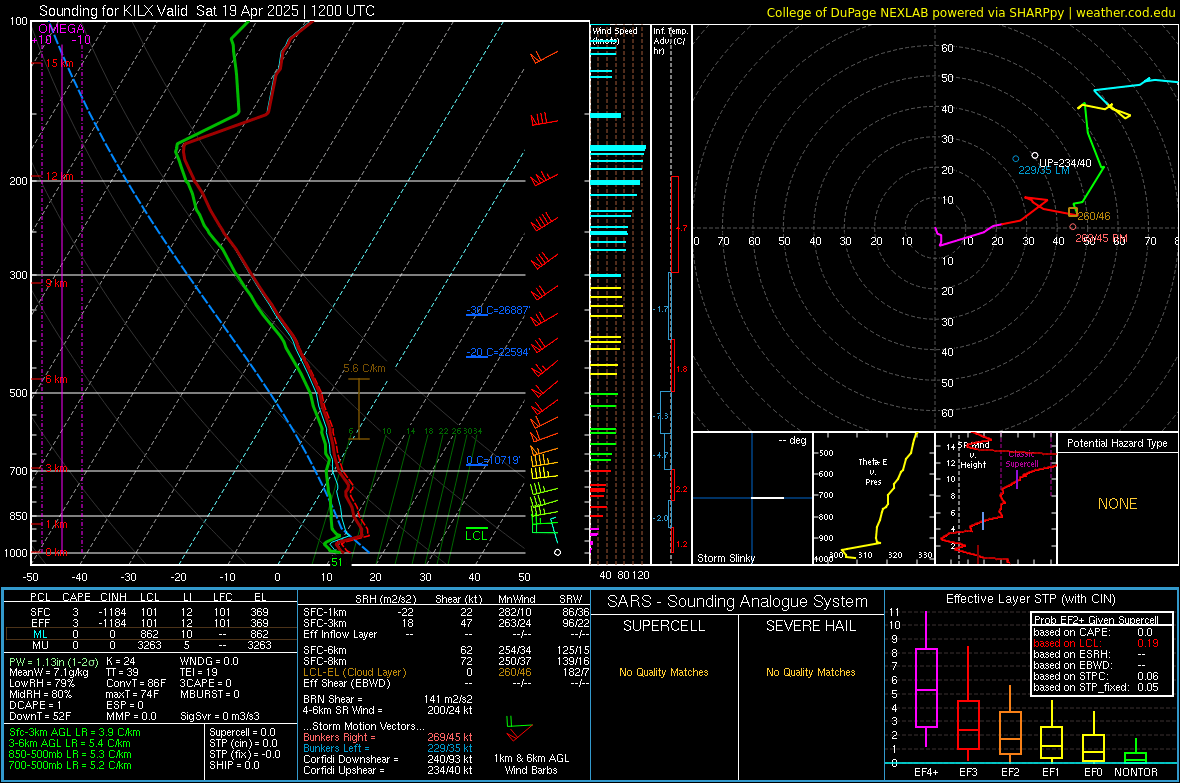Select the 700-500mb LR = 5.2 C/km line

70,765
